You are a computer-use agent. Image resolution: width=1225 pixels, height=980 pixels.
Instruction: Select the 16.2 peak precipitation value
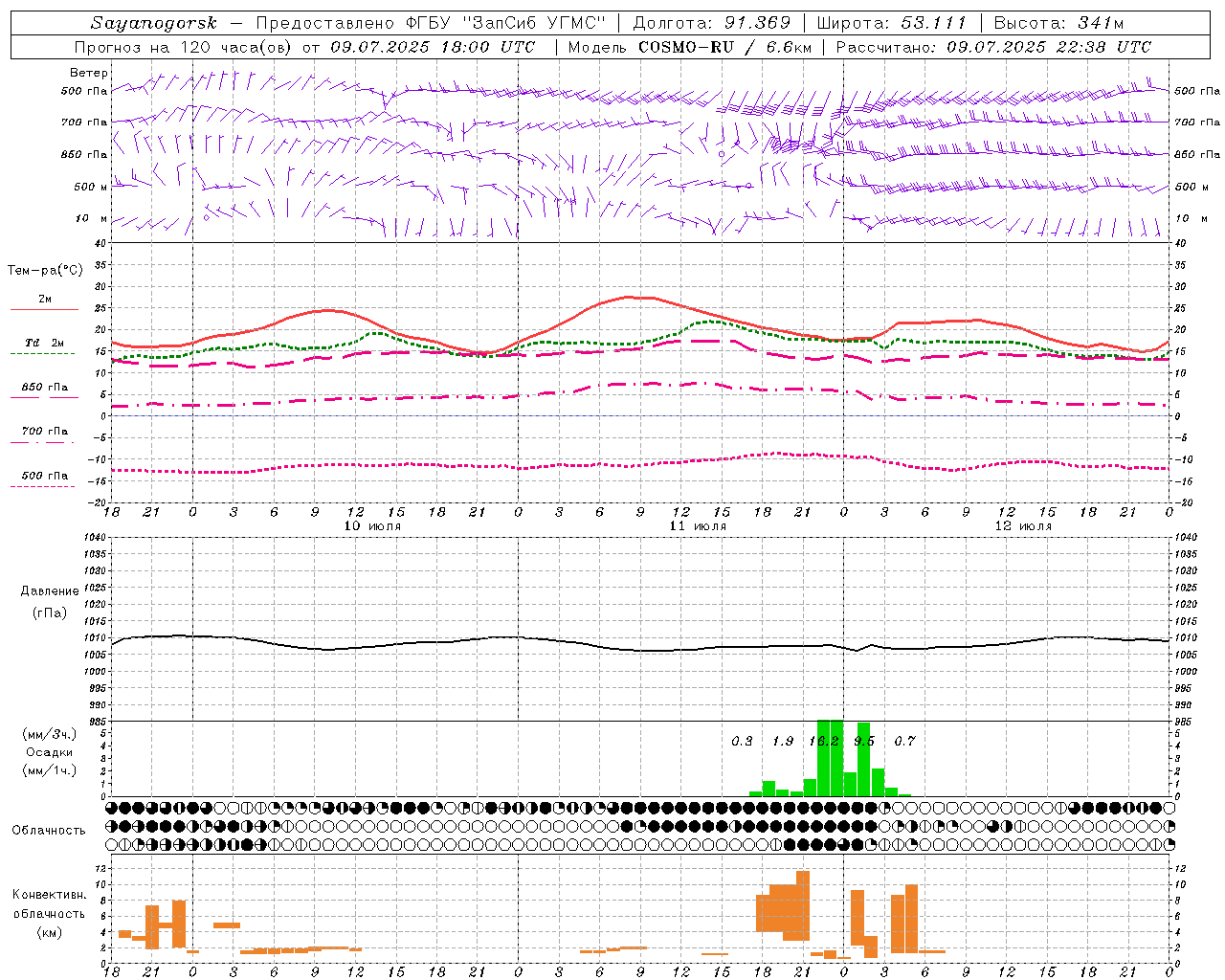point(824,741)
